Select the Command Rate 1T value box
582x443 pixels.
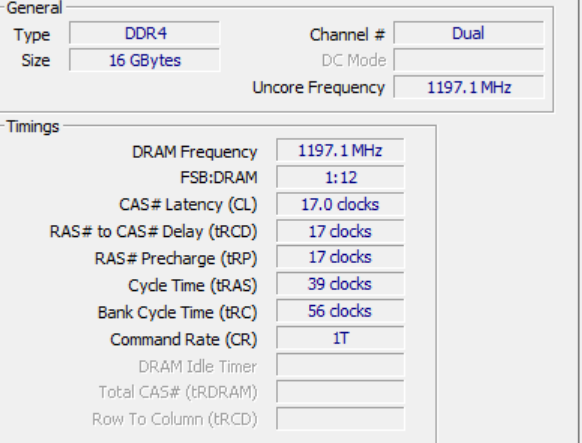[340, 338]
